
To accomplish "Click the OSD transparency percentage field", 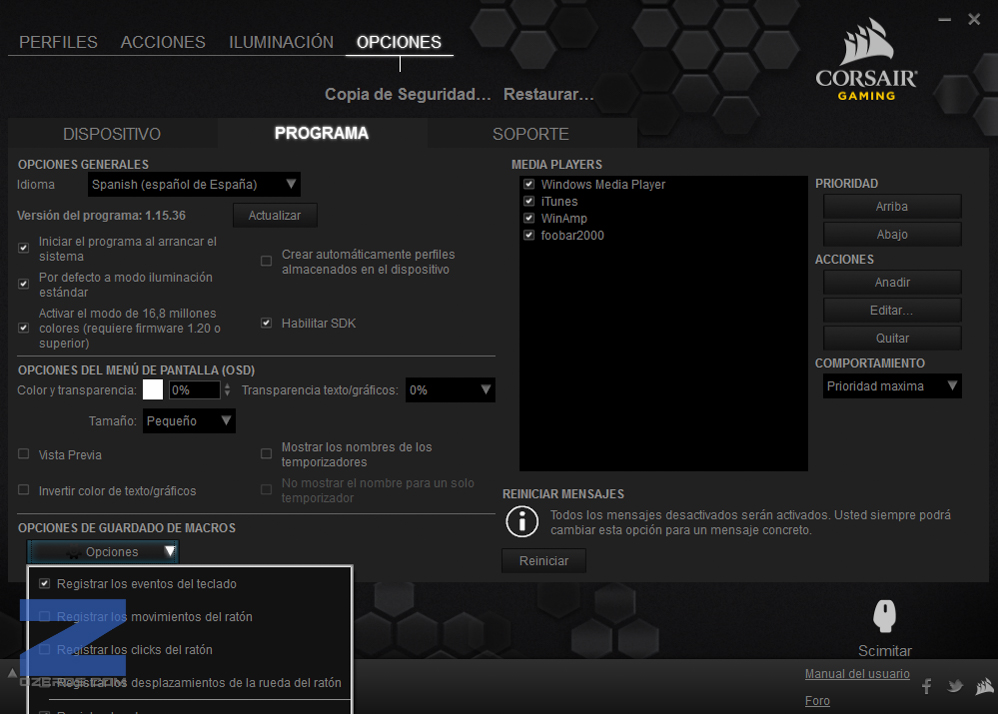I will pyautogui.click(x=193, y=390).
